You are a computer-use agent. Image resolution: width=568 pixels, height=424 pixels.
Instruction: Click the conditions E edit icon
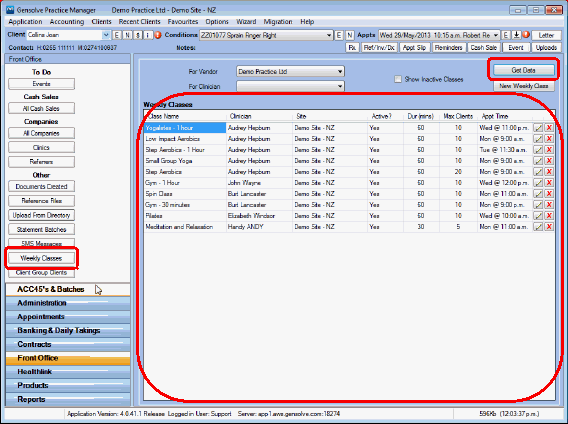339,35
